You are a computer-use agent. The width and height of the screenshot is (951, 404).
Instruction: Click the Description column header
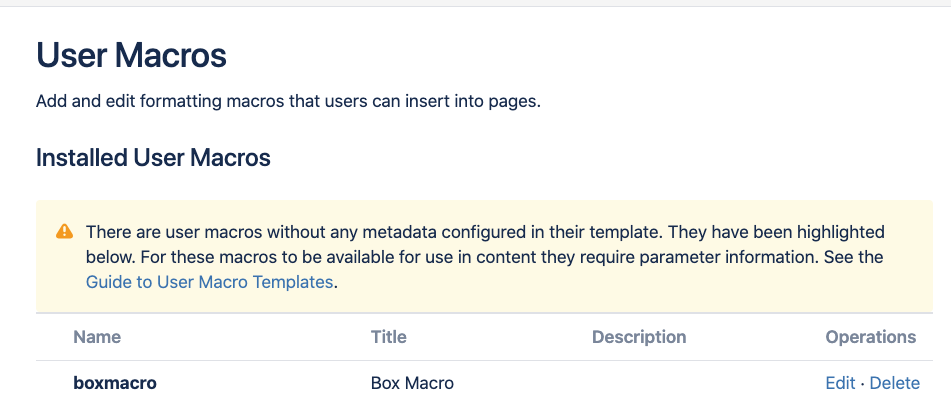639,337
